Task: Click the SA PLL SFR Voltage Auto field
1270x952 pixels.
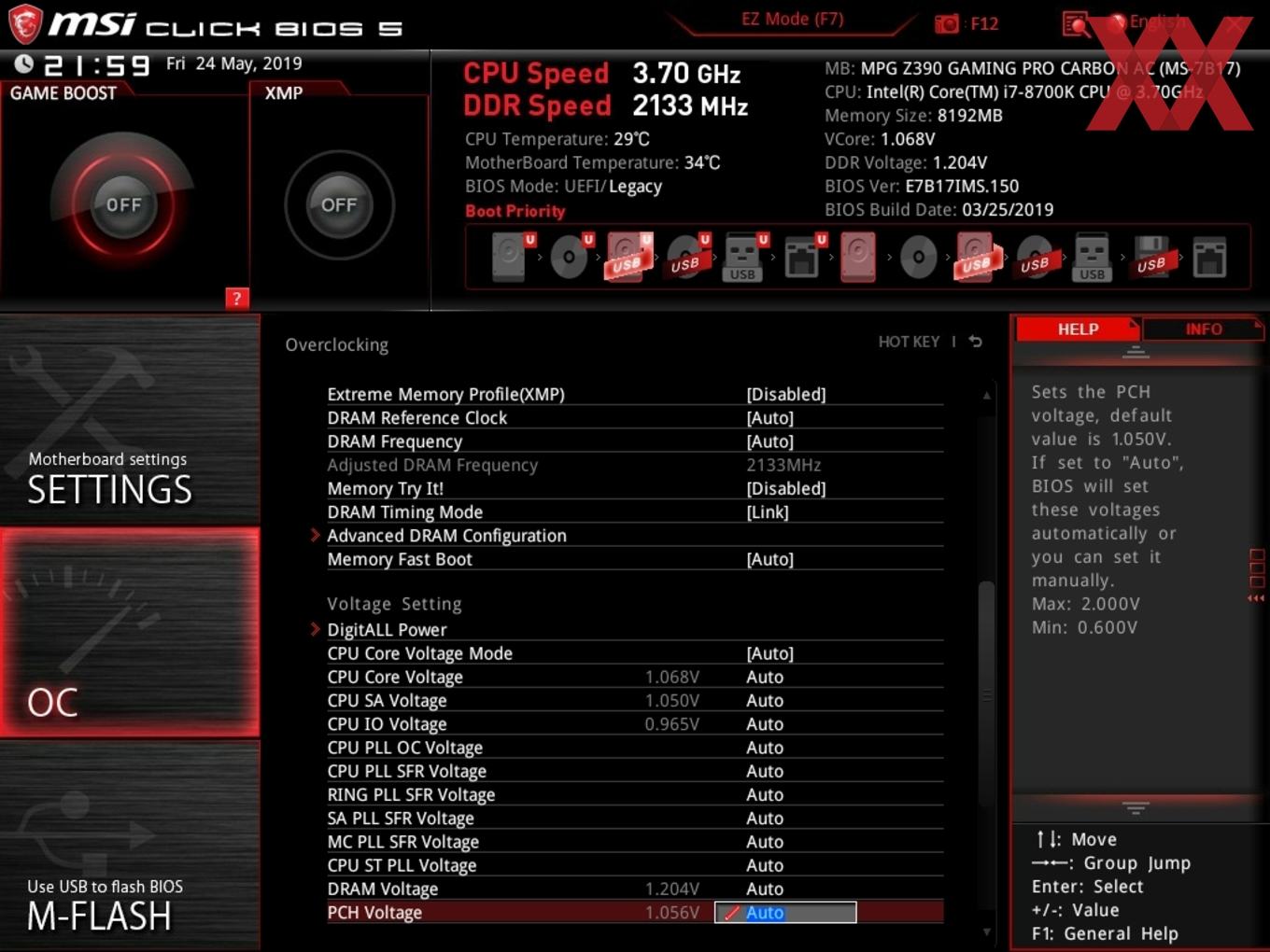Action: coord(765,819)
